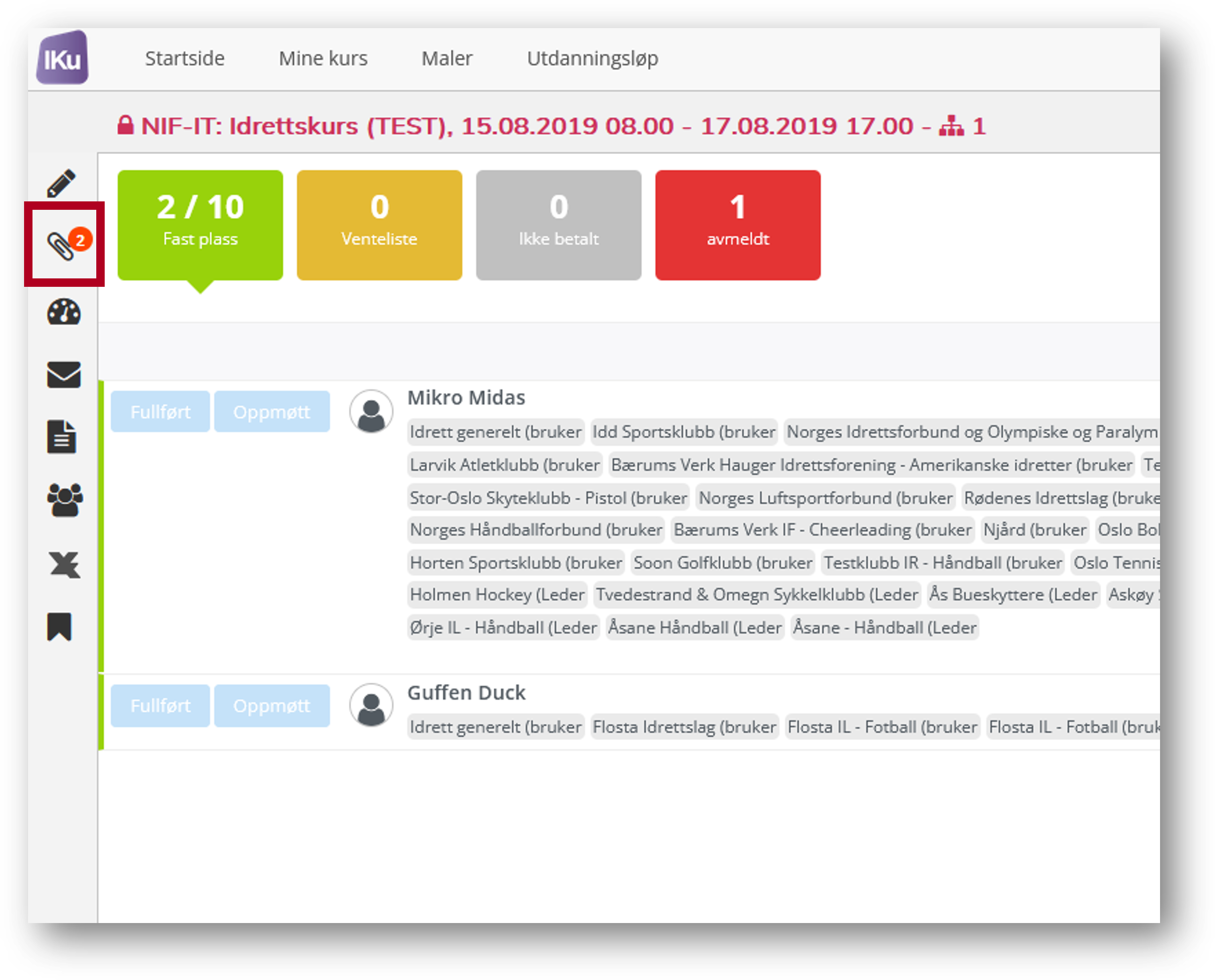Select the avmeldt tile
Screen dimensions: 1217x980
738,225
